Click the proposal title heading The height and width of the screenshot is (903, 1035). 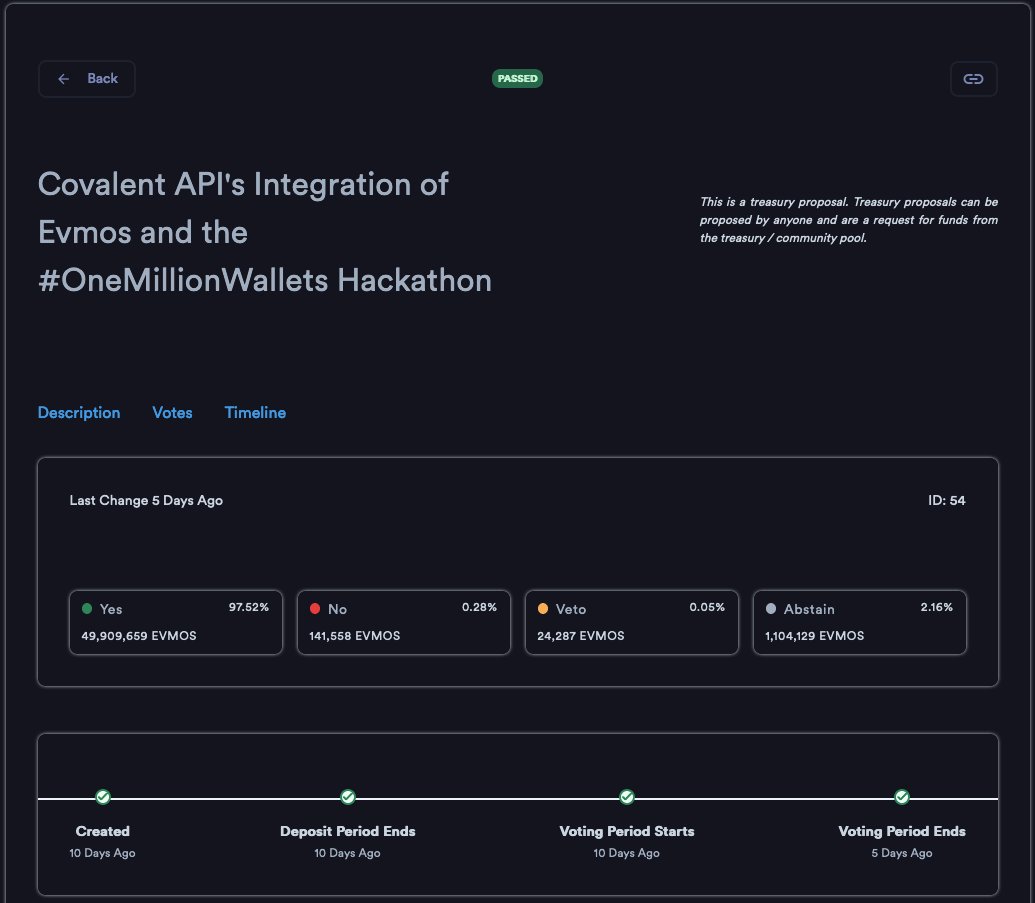pos(265,232)
